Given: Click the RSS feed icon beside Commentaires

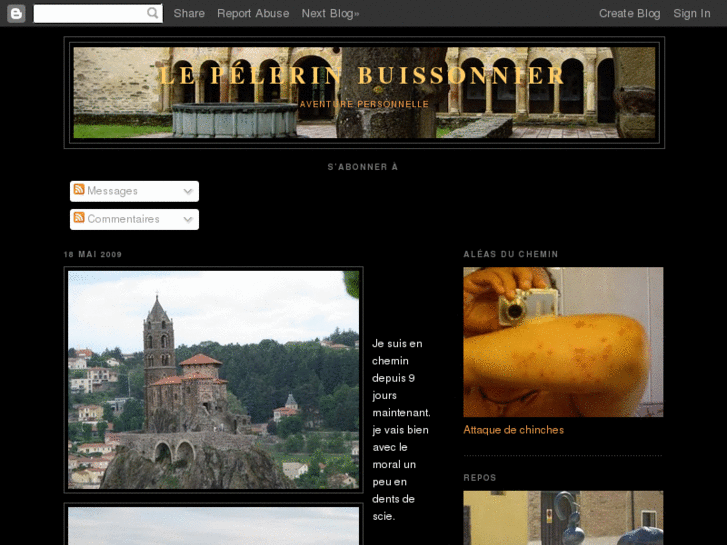Looking at the screenshot, I should [x=79, y=217].
